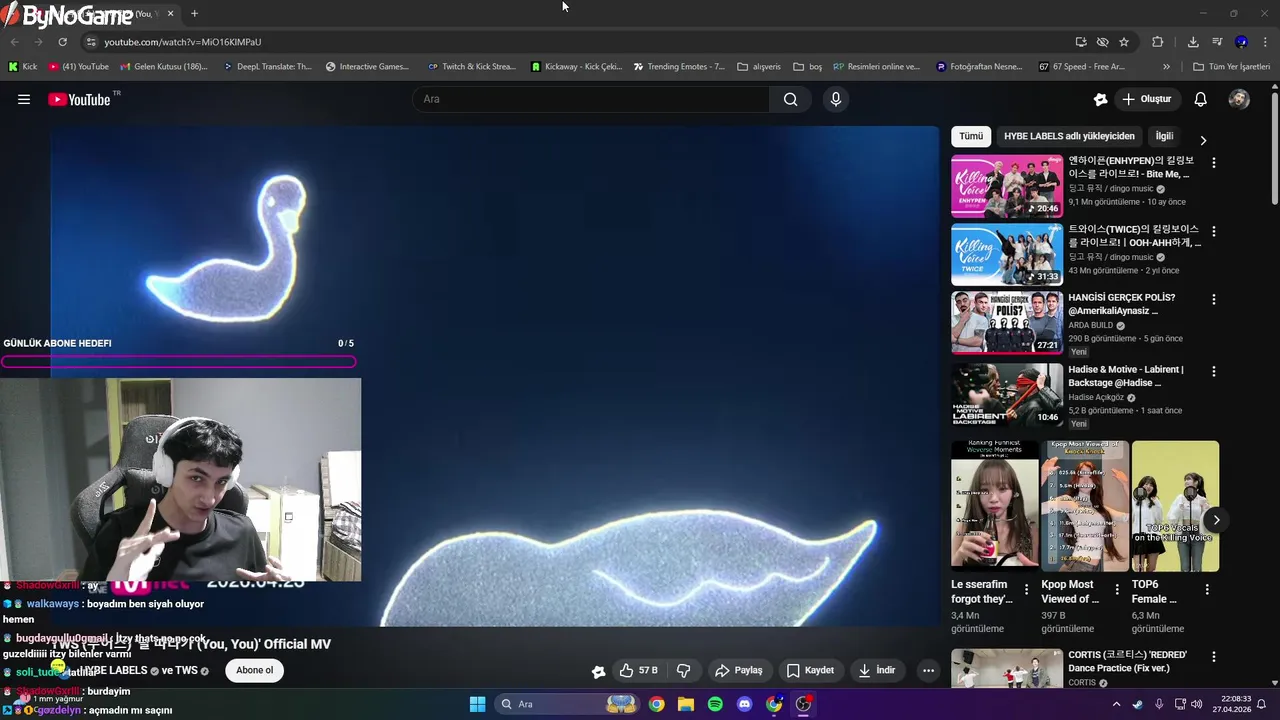Click the Oluştur create button
This screenshot has height=720, width=1280.
click(1148, 99)
